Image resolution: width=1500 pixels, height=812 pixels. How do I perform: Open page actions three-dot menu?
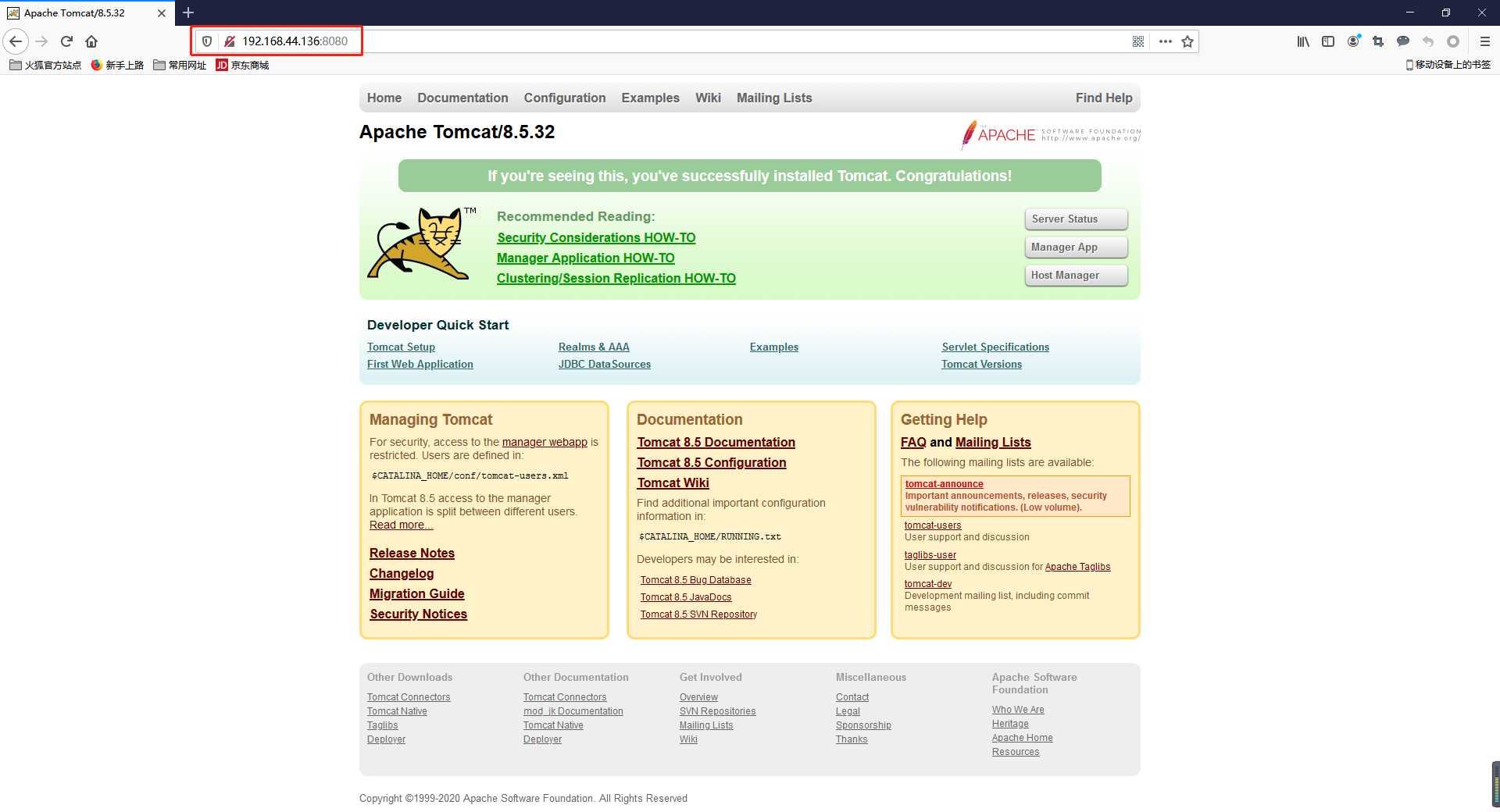pyautogui.click(x=1165, y=41)
